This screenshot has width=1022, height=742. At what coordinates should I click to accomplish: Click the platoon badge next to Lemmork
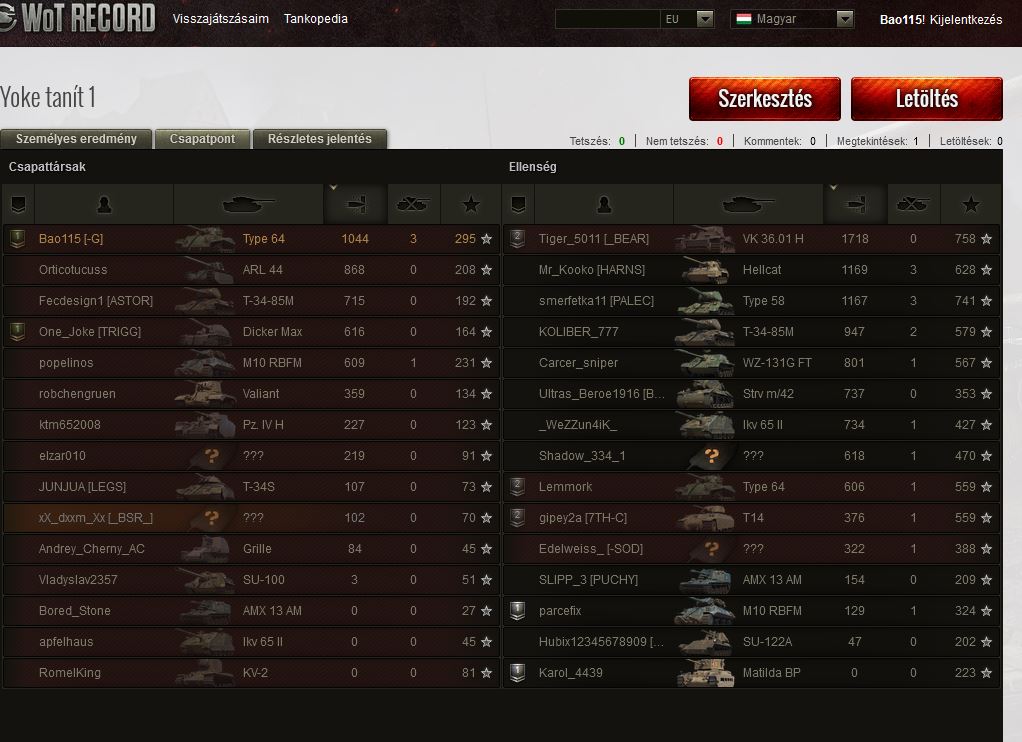click(x=518, y=486)
